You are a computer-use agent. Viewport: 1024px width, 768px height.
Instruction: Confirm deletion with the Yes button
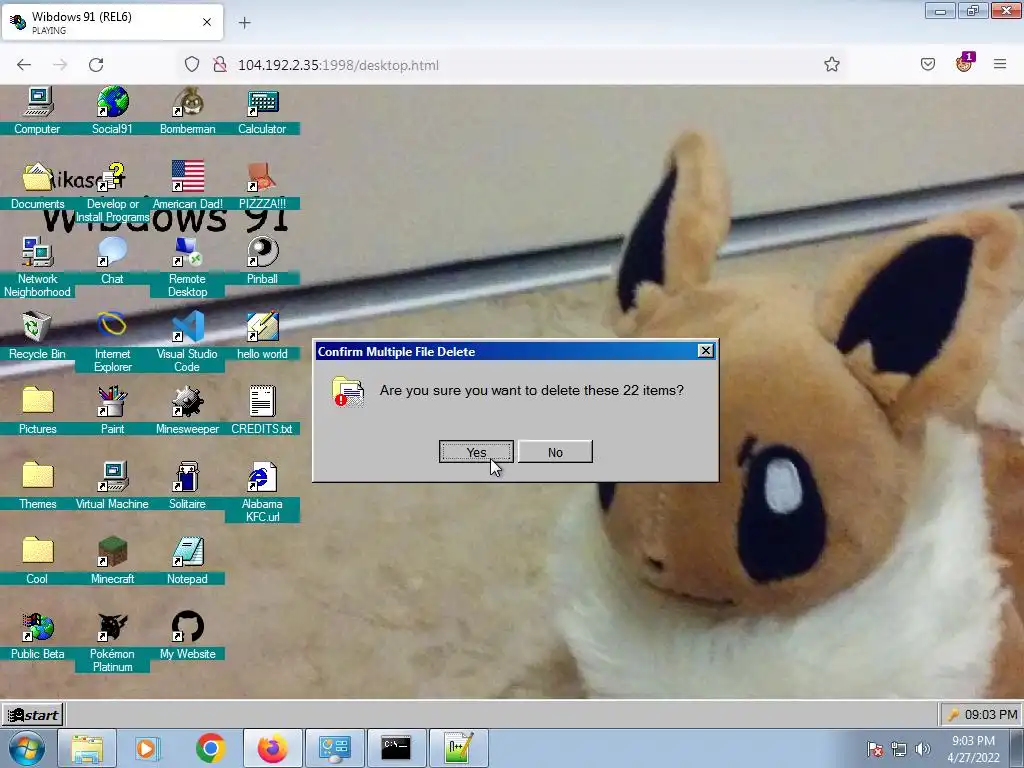(476, 452)
